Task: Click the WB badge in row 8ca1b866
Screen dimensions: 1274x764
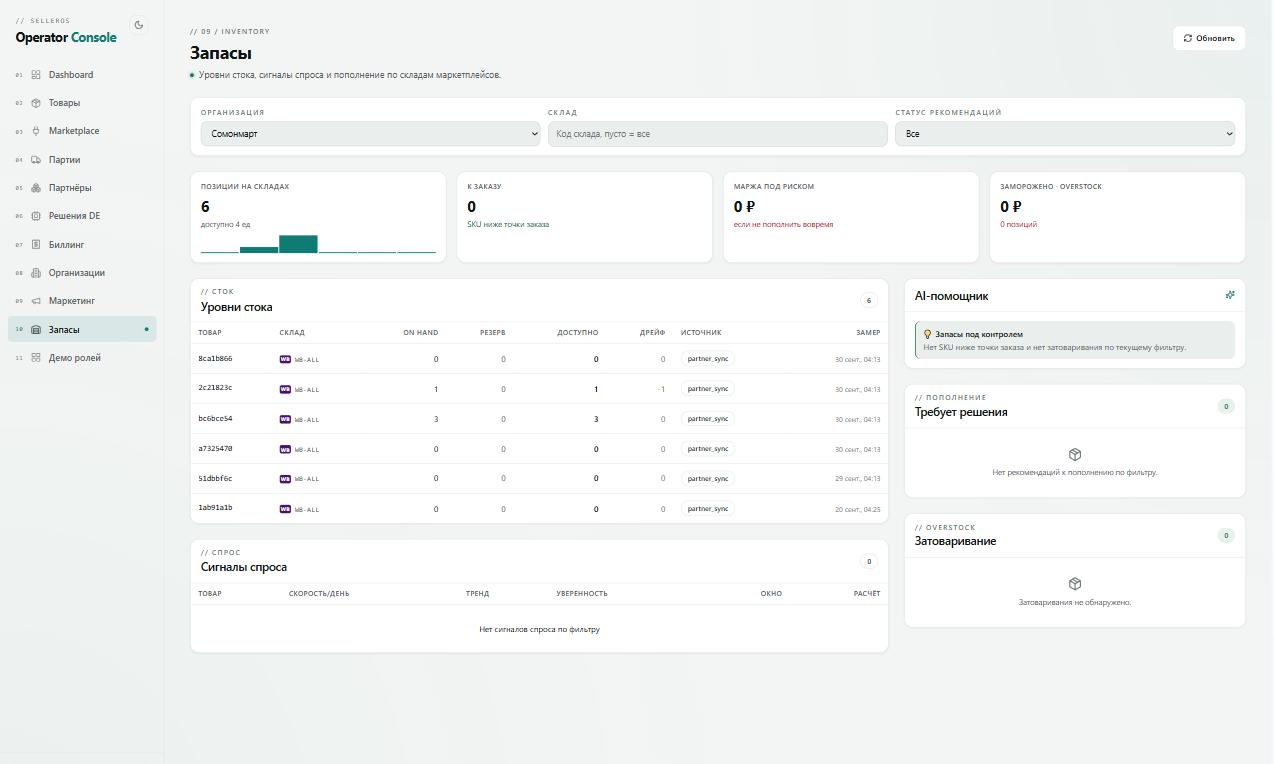Action: 285,359
